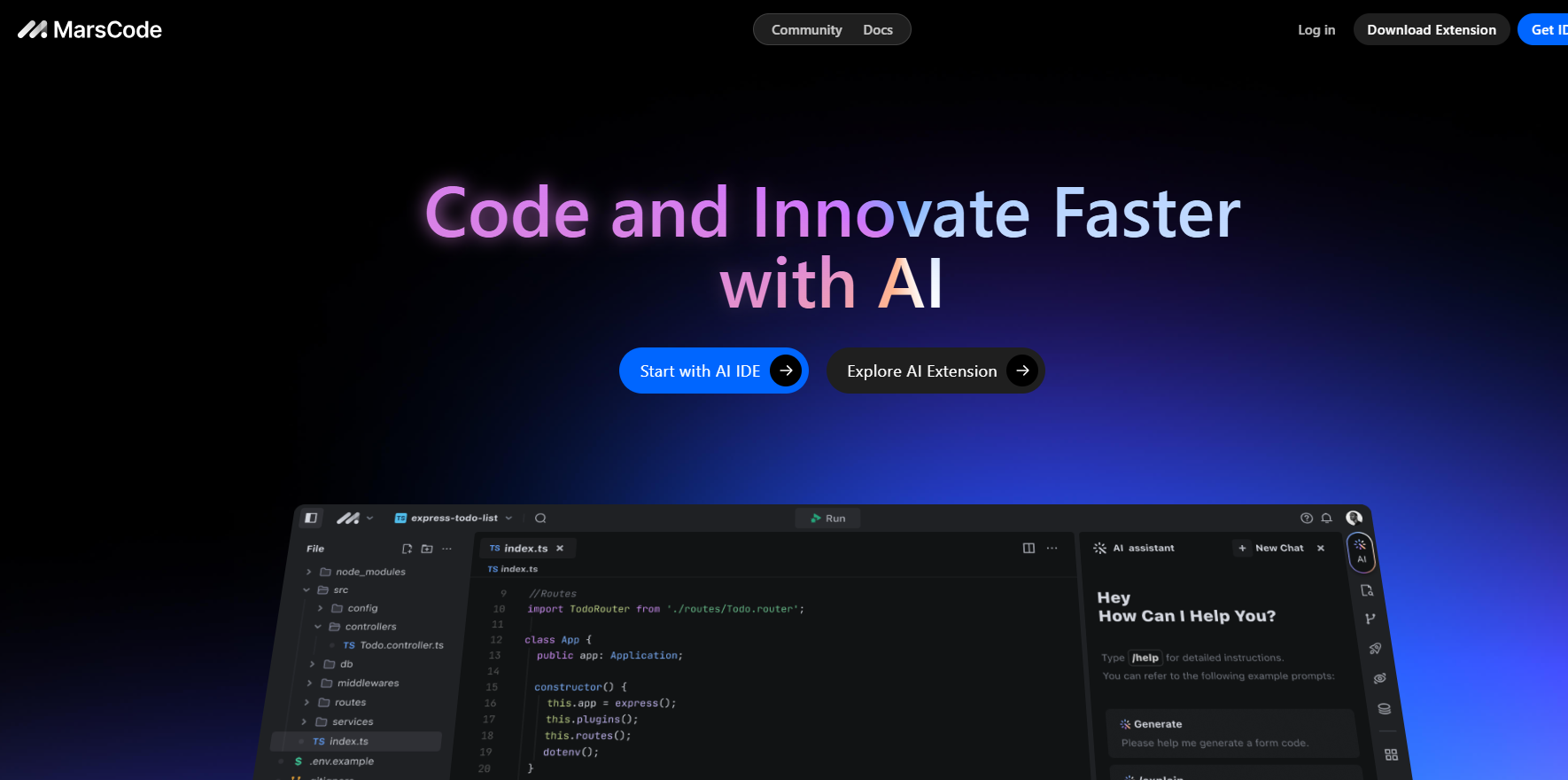Viewport: 1568px width, 780px height.
Task: Click the /help command chip
Action: 1145,658
